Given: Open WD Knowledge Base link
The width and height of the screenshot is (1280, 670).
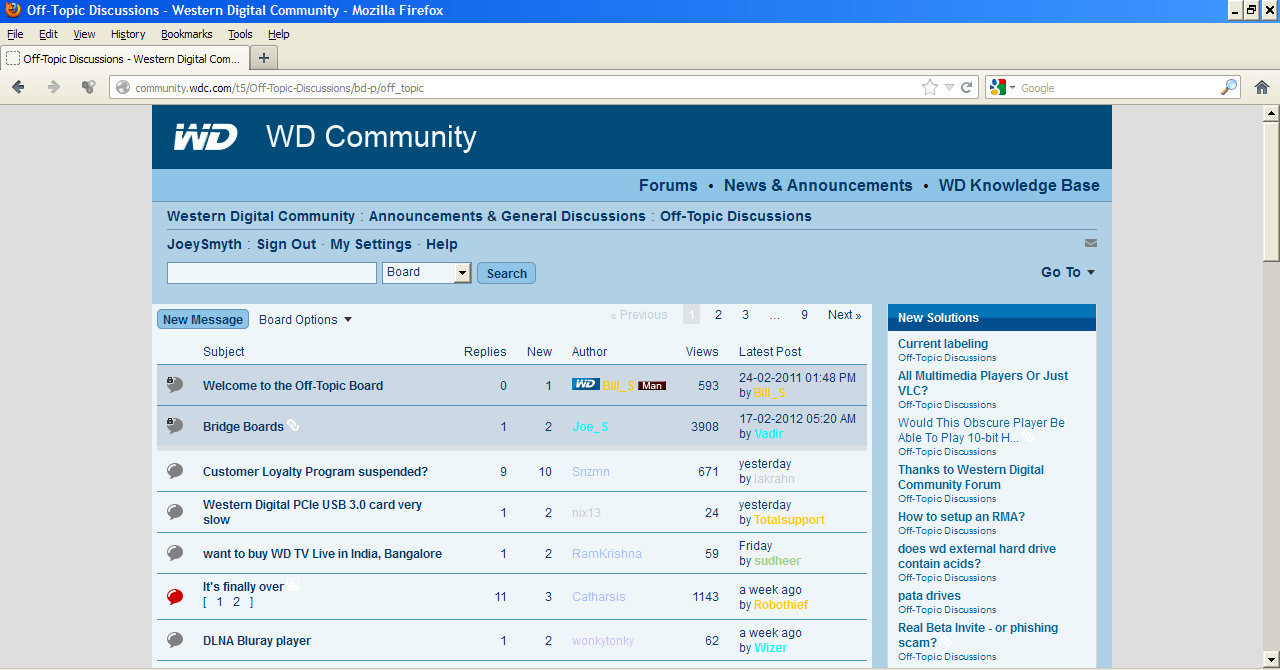Looking at the screenshot, I should pos(1019,185).
